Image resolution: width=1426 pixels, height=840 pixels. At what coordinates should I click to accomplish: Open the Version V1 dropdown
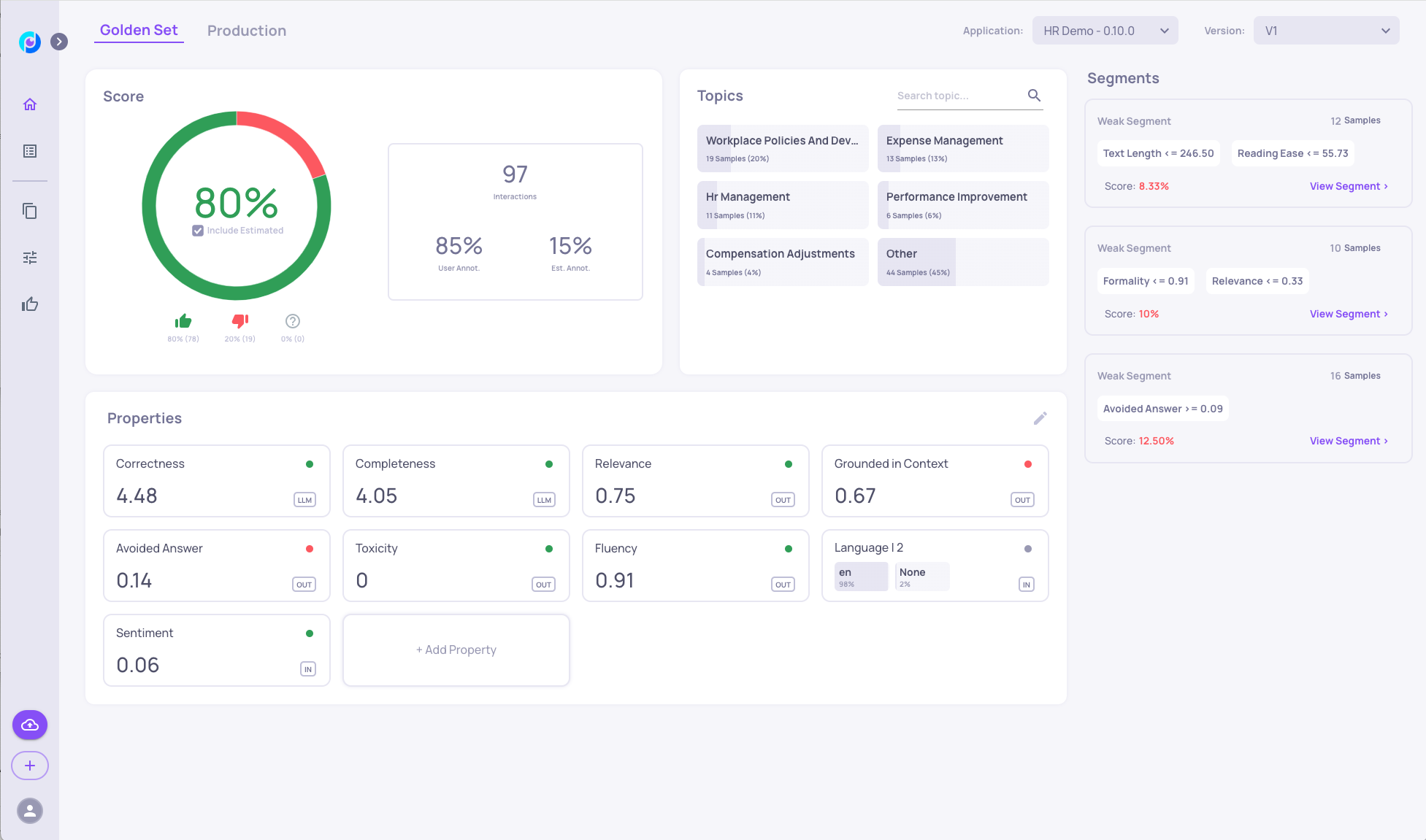click(1326, 31)
